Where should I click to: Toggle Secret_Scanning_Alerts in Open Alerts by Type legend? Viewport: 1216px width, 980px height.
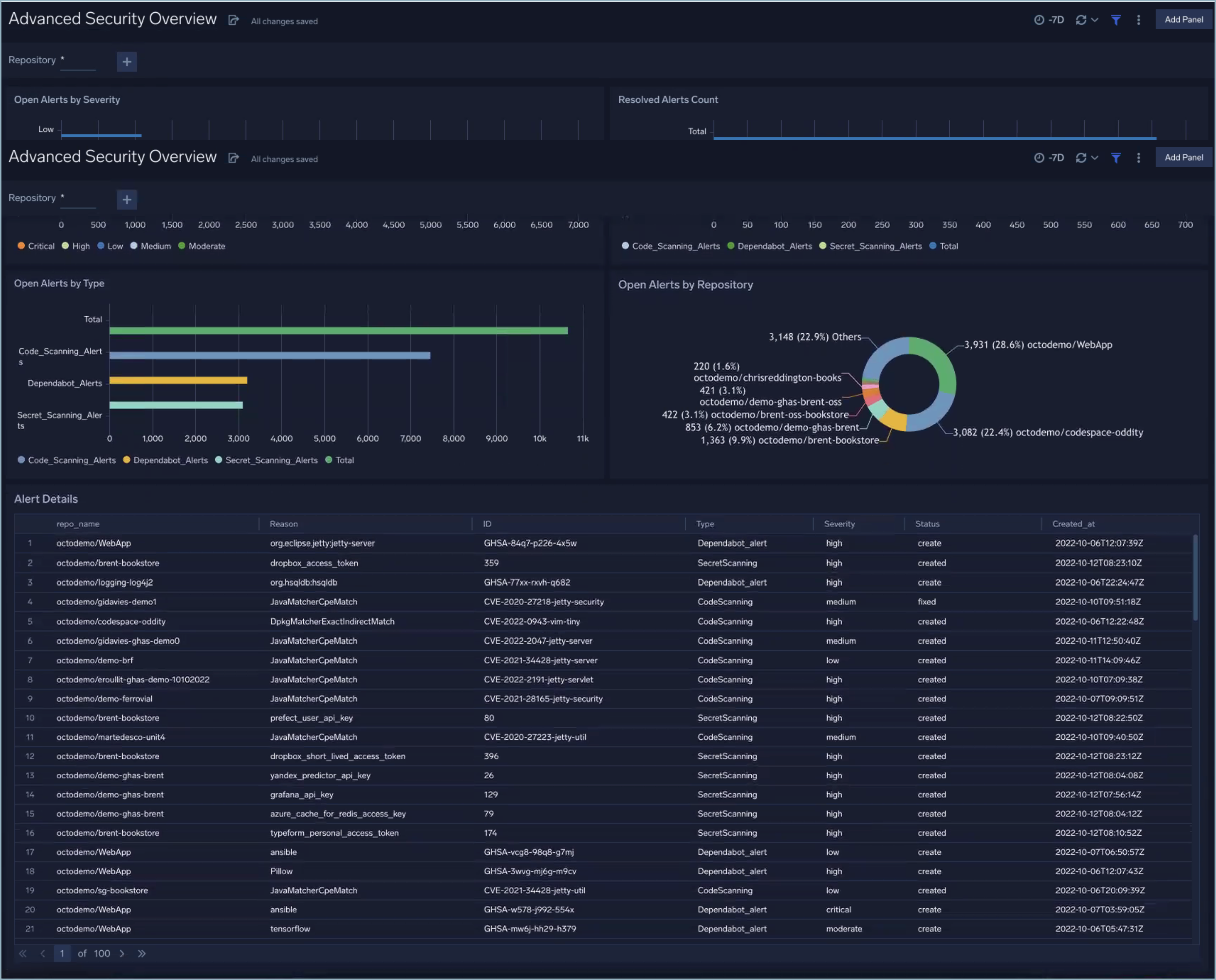click(266, 460)
